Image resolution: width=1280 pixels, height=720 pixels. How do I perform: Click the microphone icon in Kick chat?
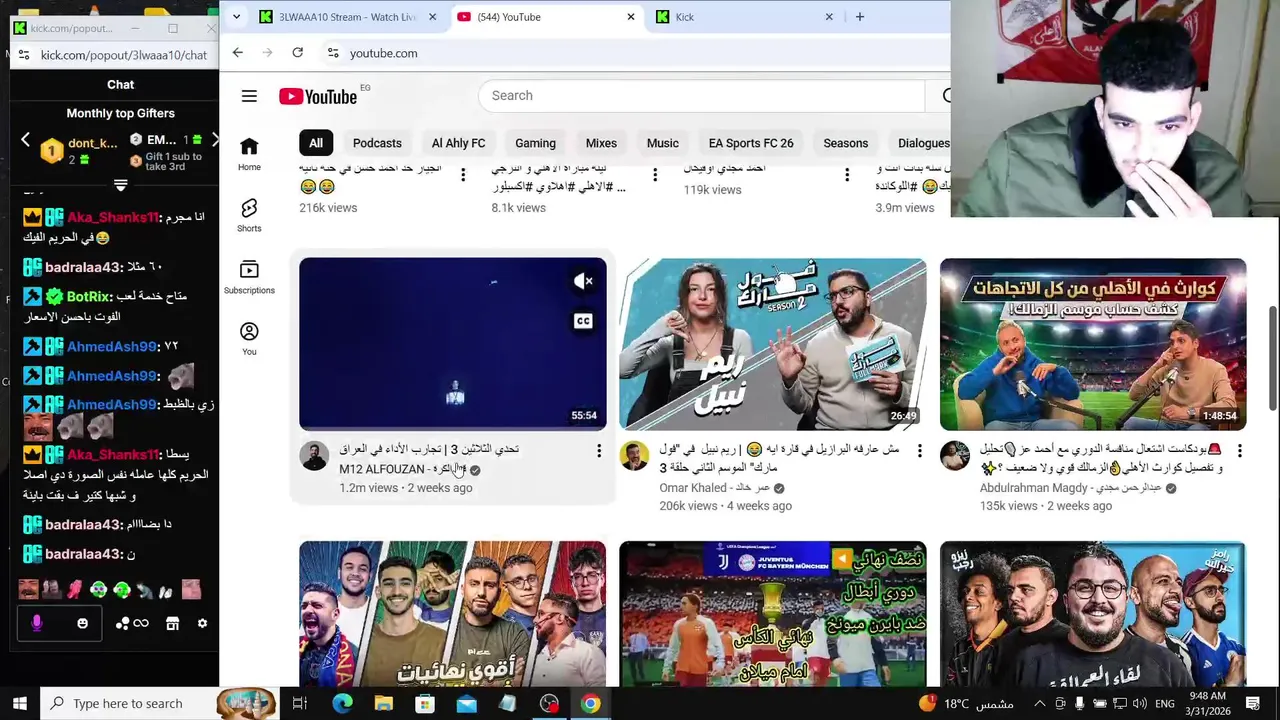[x=37, y=623]
